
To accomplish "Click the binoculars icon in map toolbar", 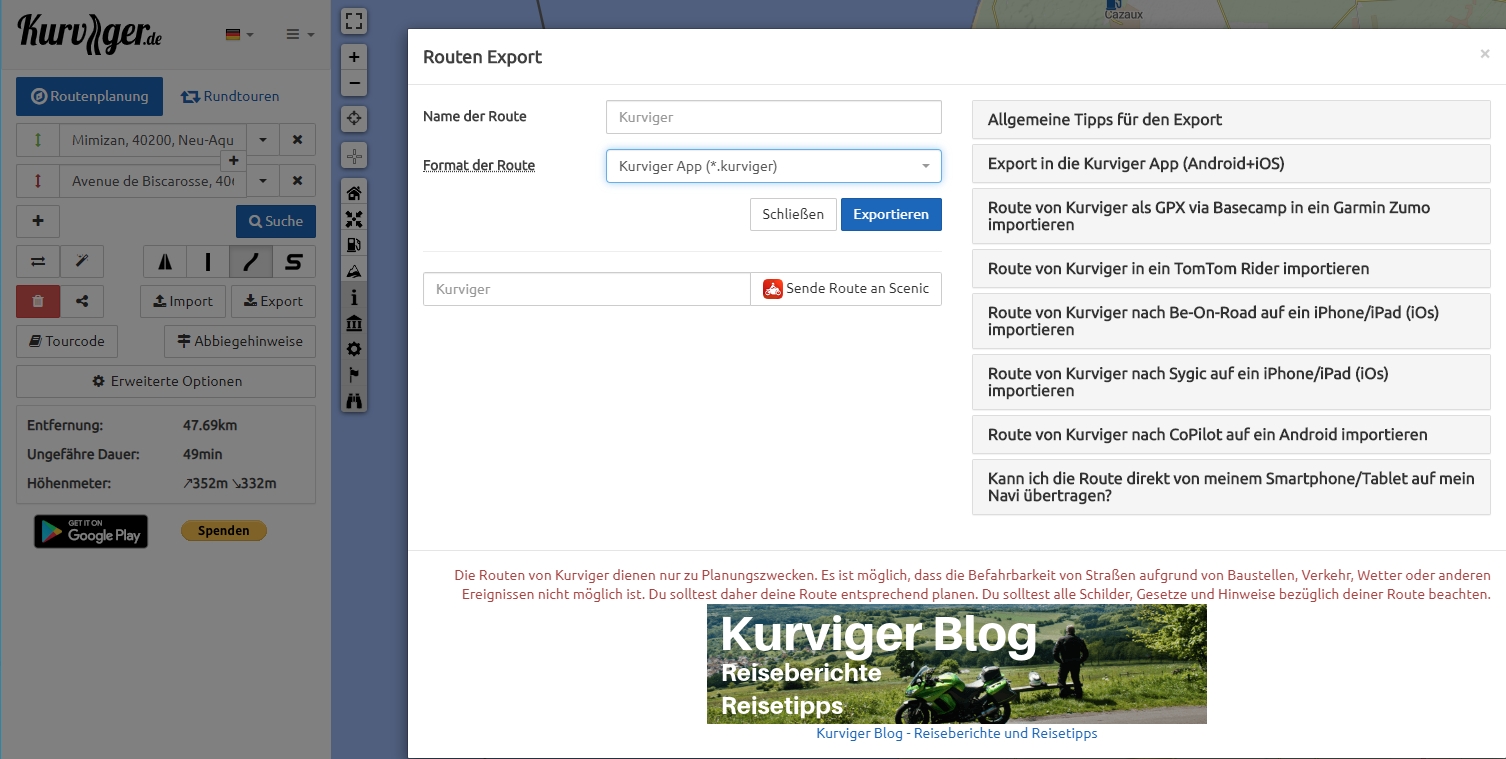I will [x=354, y=401].
